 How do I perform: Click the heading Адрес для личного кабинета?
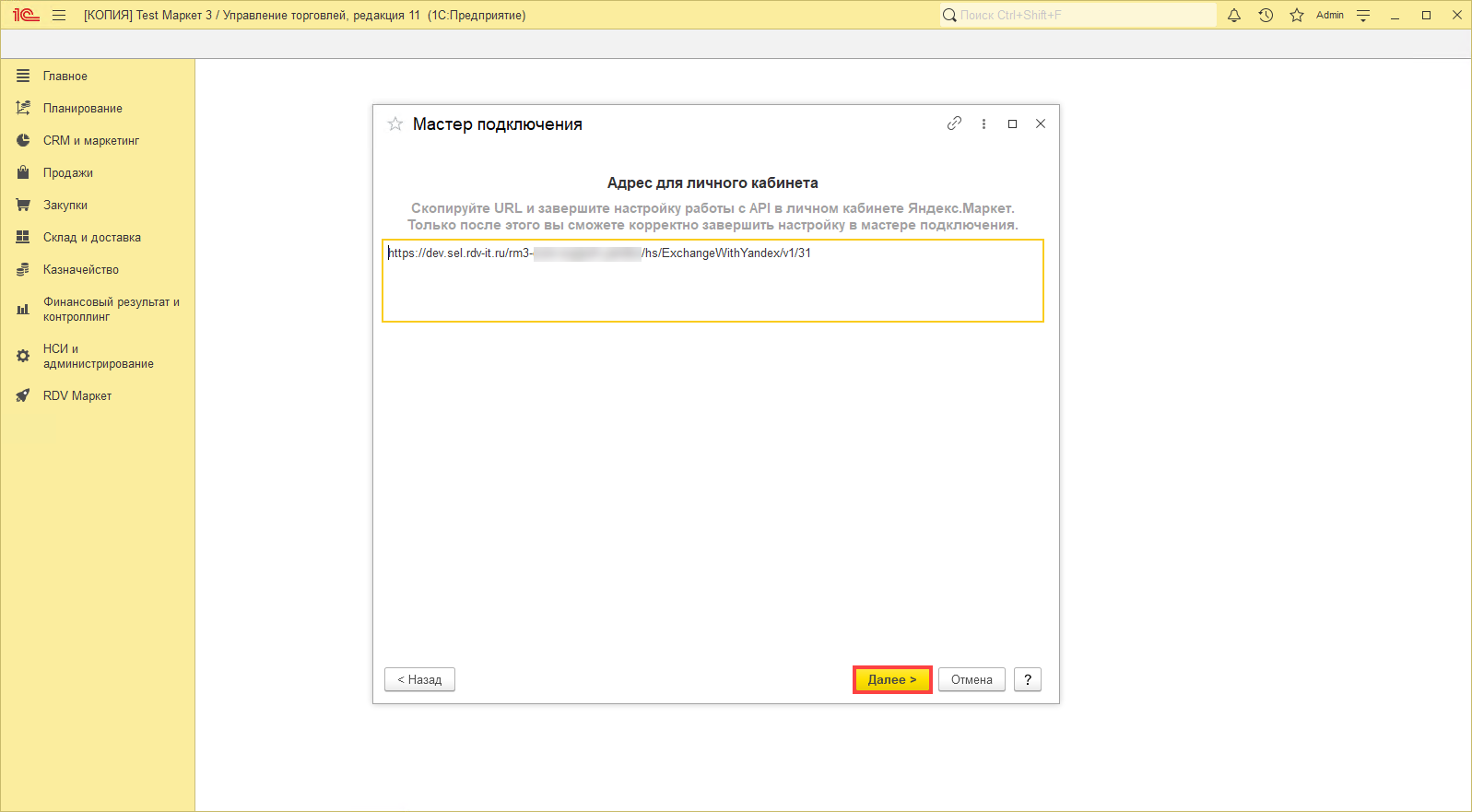click(x=712, y=182)
